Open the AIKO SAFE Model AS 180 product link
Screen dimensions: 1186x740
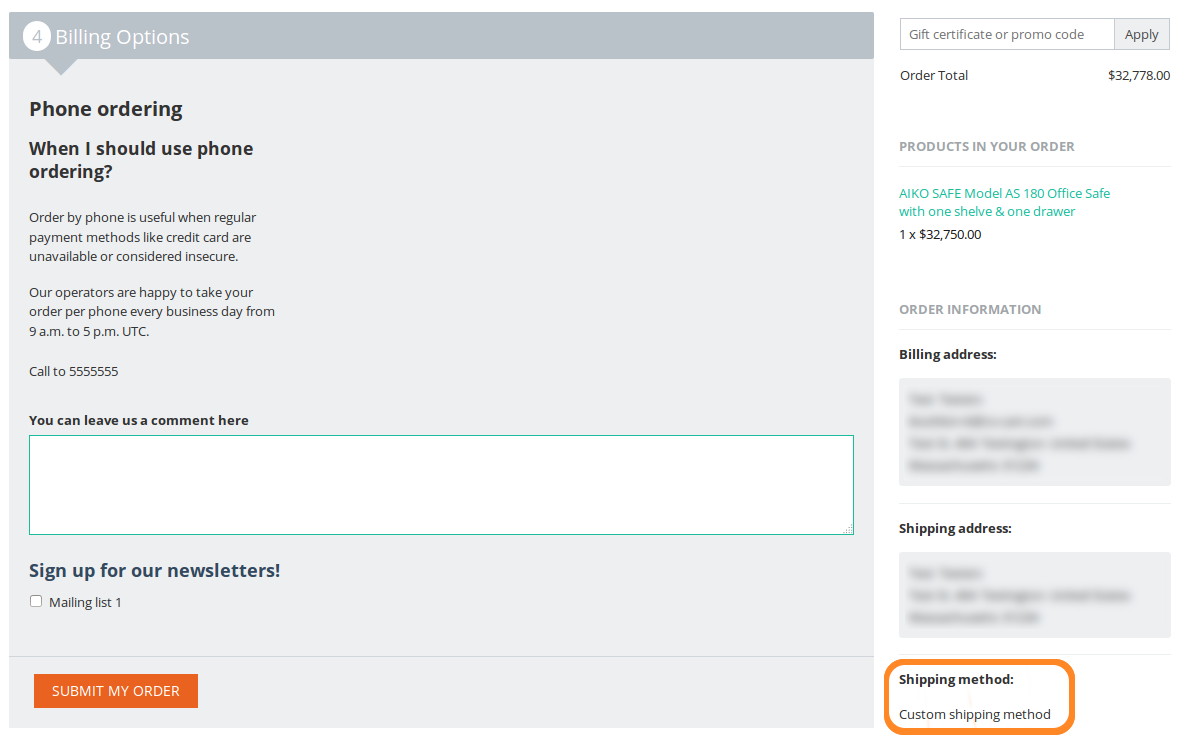coord(1004,202)
